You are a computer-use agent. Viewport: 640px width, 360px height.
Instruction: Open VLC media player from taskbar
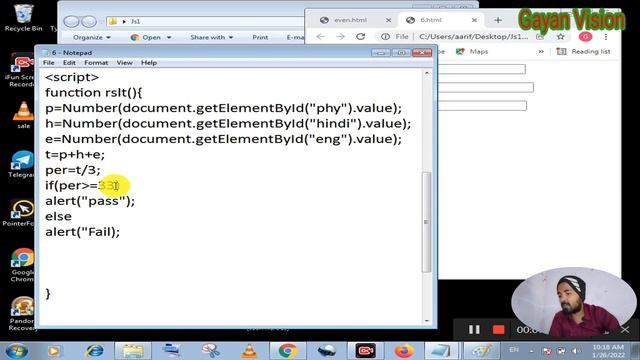point(249,351)
